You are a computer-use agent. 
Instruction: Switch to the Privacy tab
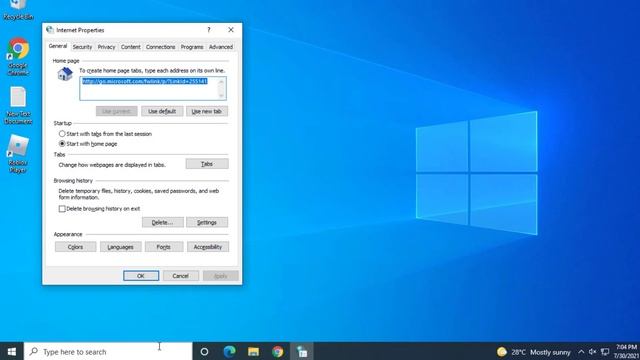(106, 47)
